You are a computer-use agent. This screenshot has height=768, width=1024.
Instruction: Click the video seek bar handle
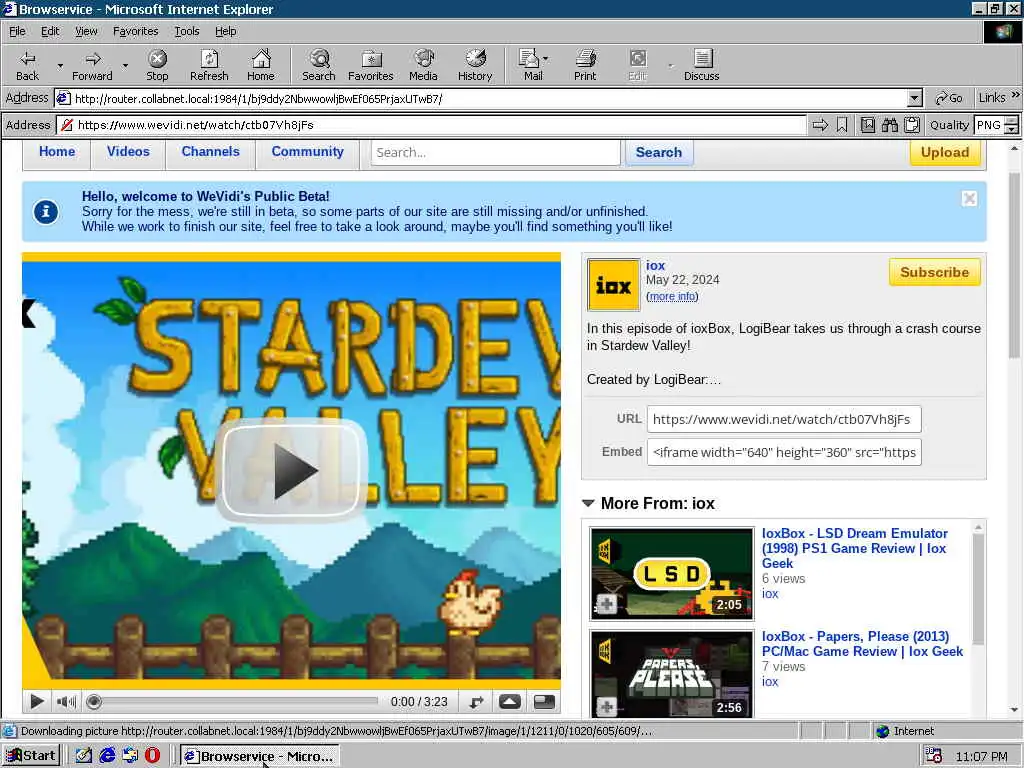(x=94, y=702)
